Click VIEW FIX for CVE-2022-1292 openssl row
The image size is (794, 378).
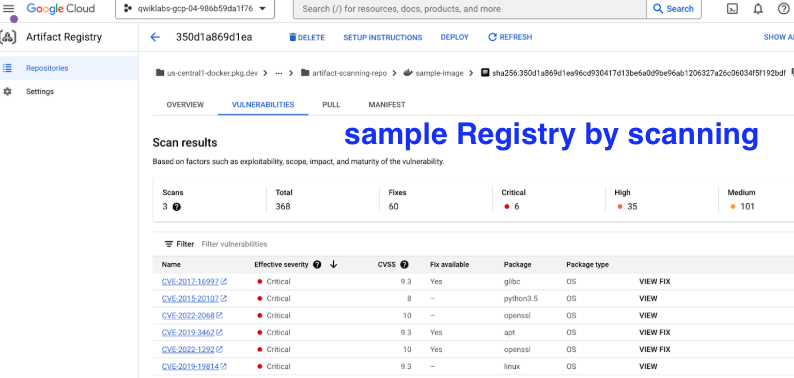tap(655, 349)
